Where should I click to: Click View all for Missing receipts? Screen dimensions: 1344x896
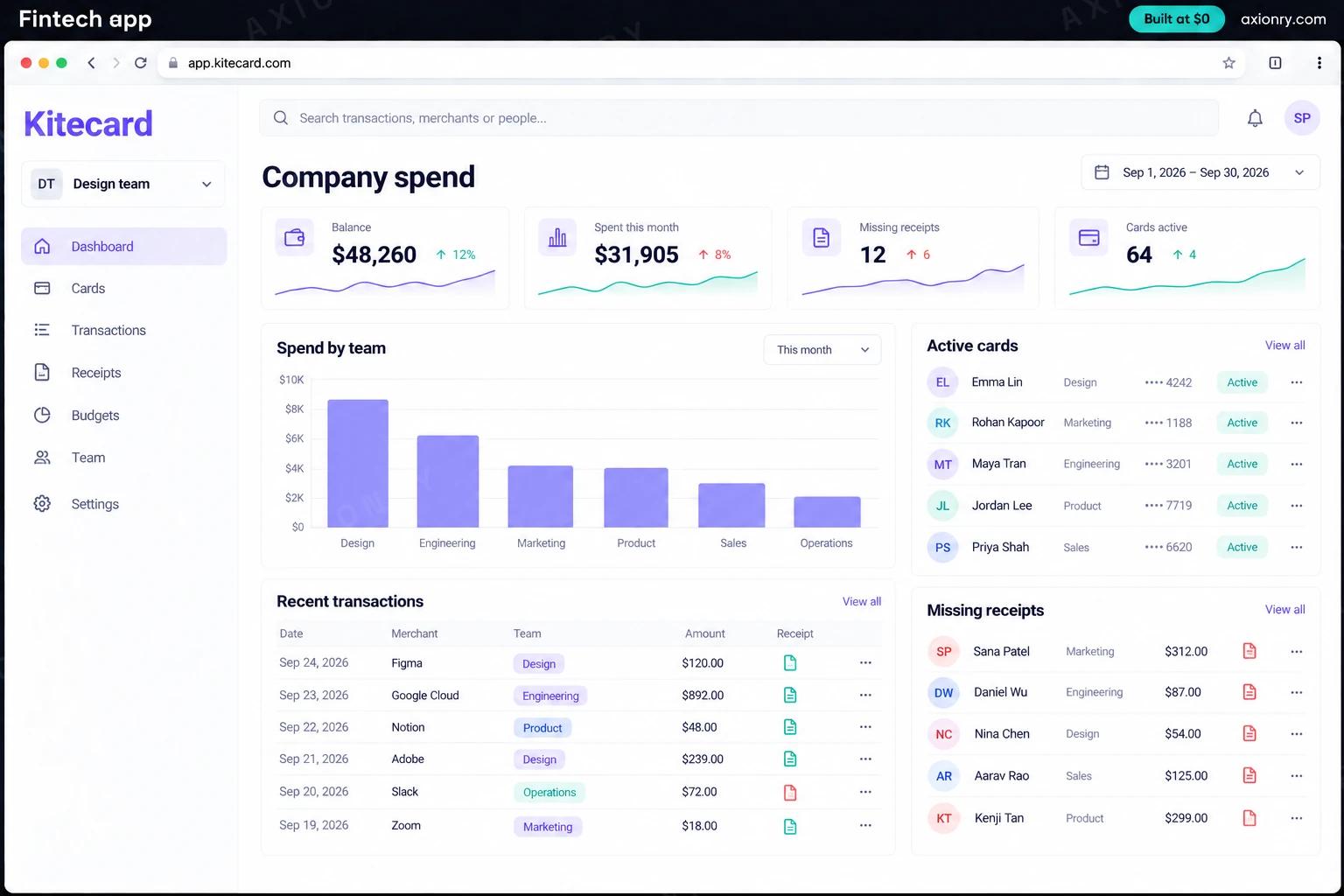(x=1284, y=610)
